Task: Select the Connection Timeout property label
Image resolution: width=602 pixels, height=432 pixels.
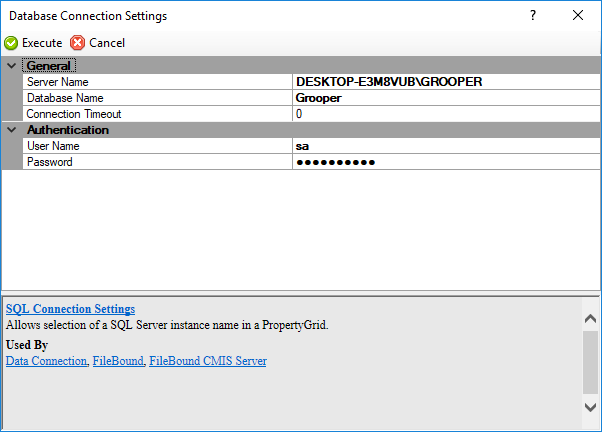Action: click(x=75, y=114)
